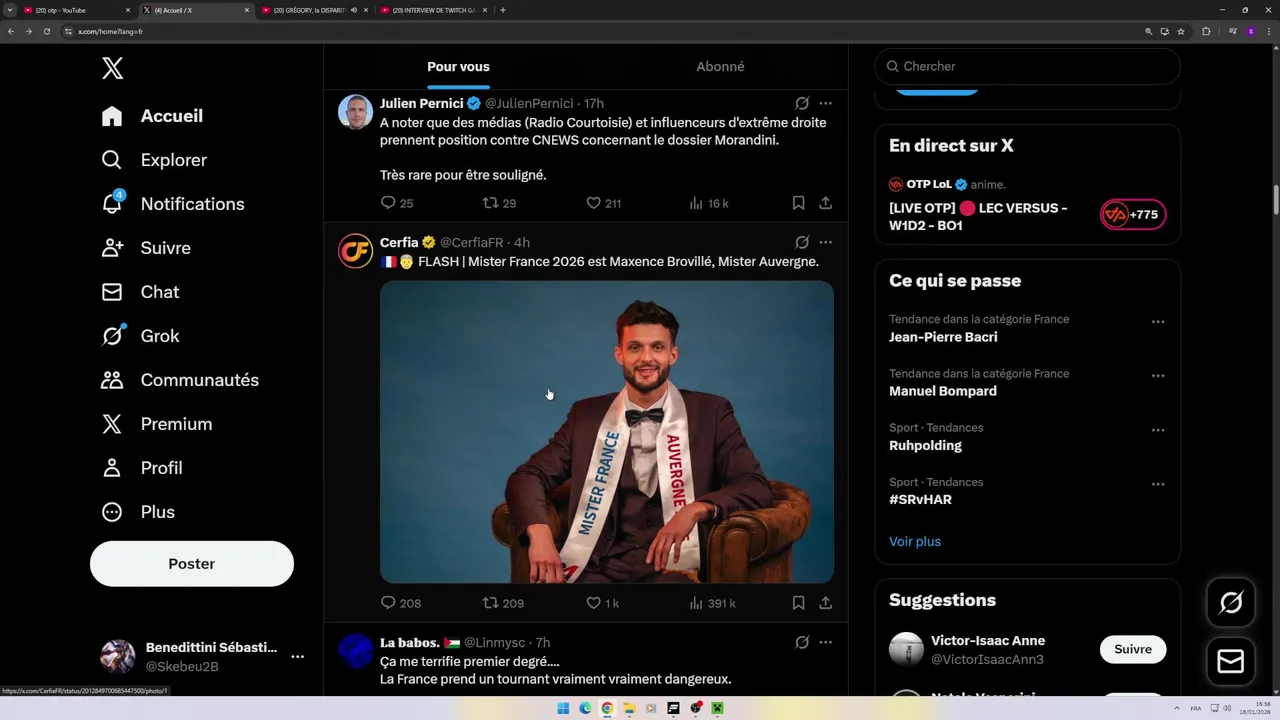Switch to the Abonné tab
1280x720 pixels.
(720, 66)
